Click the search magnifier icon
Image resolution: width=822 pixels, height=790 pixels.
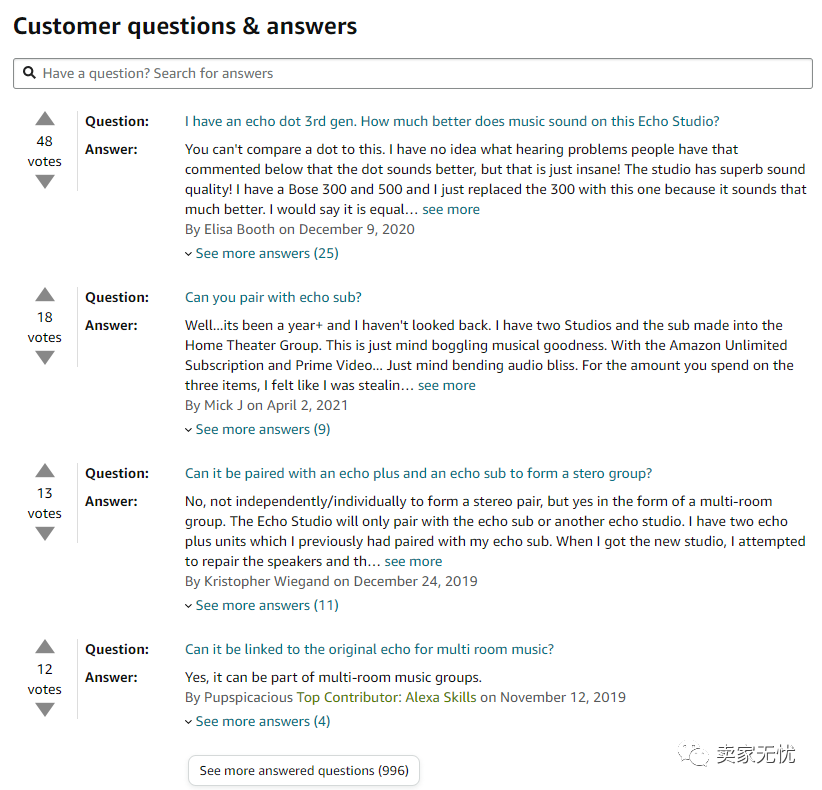click(30, 74)
